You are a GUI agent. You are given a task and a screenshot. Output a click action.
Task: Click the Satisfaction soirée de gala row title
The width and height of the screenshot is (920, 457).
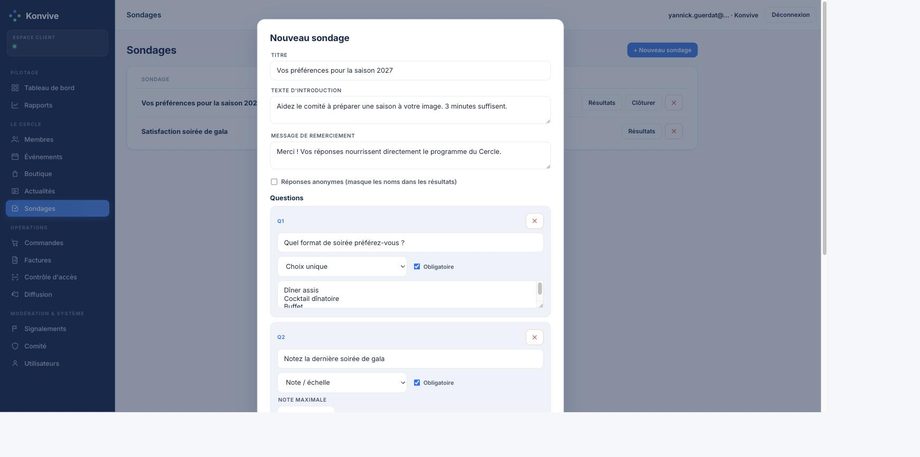tap(184, 131)
